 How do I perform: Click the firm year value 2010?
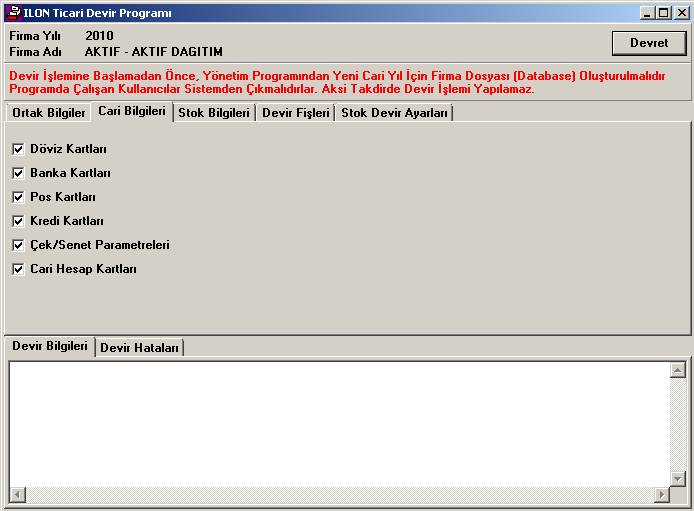[x=99, y=36]
